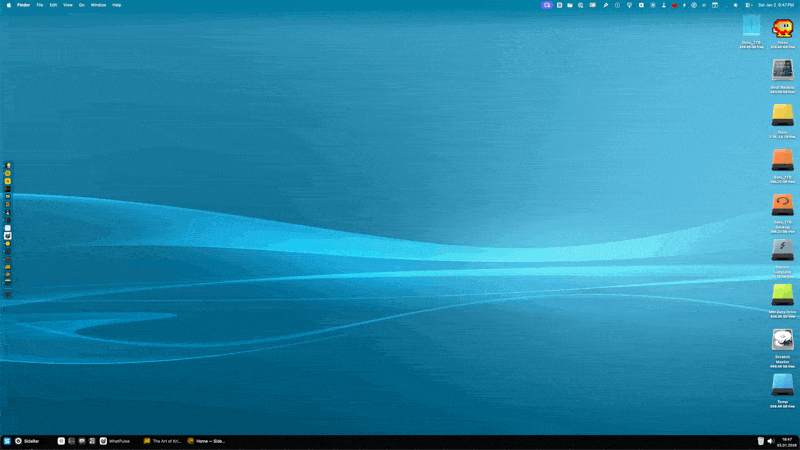Open the Thunderbolt drive with lightning icon
The width and height of the screenshot is (800, 450).
[782, 249]
